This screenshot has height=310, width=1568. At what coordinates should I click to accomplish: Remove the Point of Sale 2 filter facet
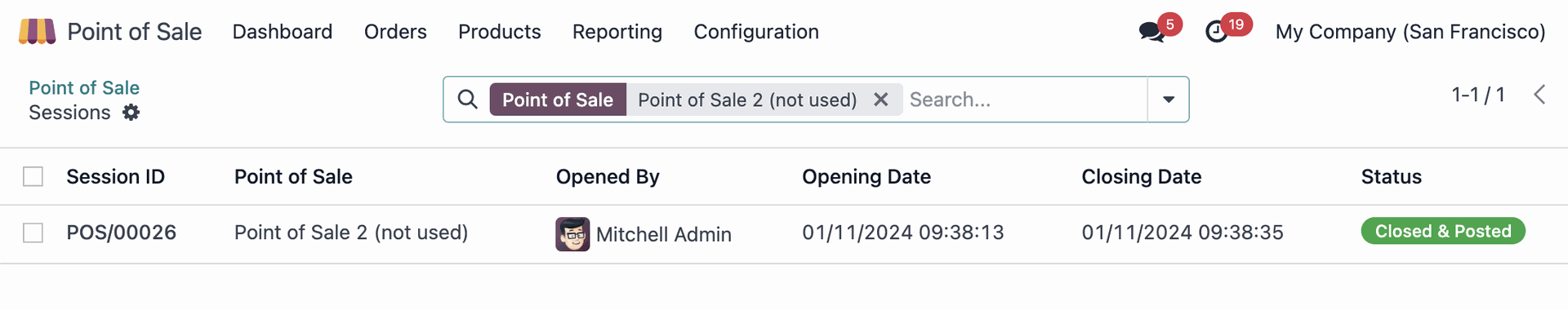pyautogui.click(x=880, y=100)
